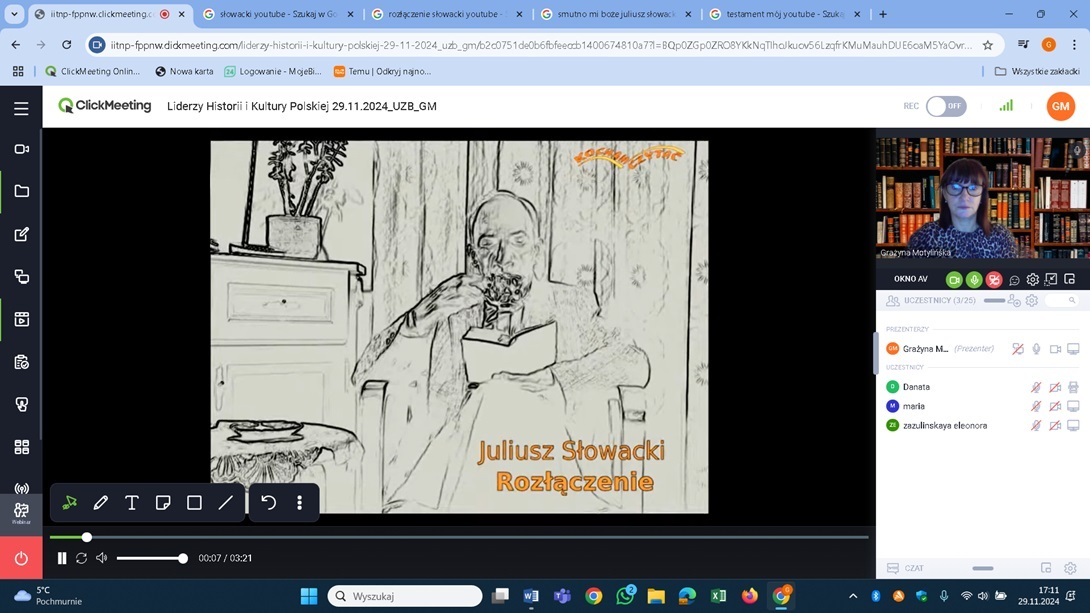
Task: Toggle Grażyna M. microphone icon
Action: click(1036, 349)
